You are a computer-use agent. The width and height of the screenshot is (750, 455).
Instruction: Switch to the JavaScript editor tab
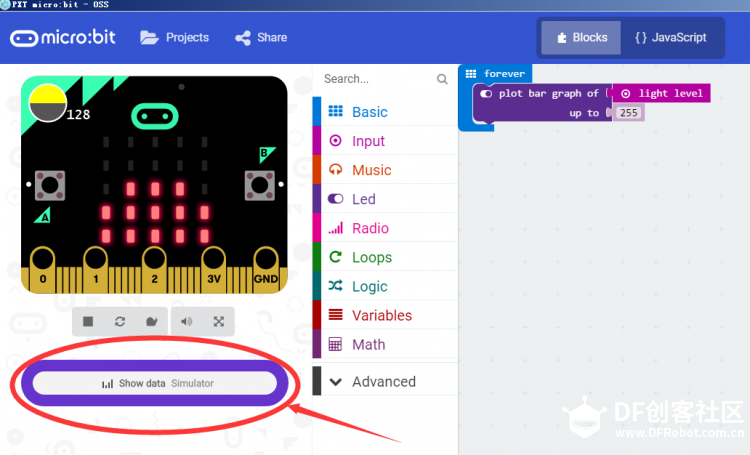tap(671, 38)
